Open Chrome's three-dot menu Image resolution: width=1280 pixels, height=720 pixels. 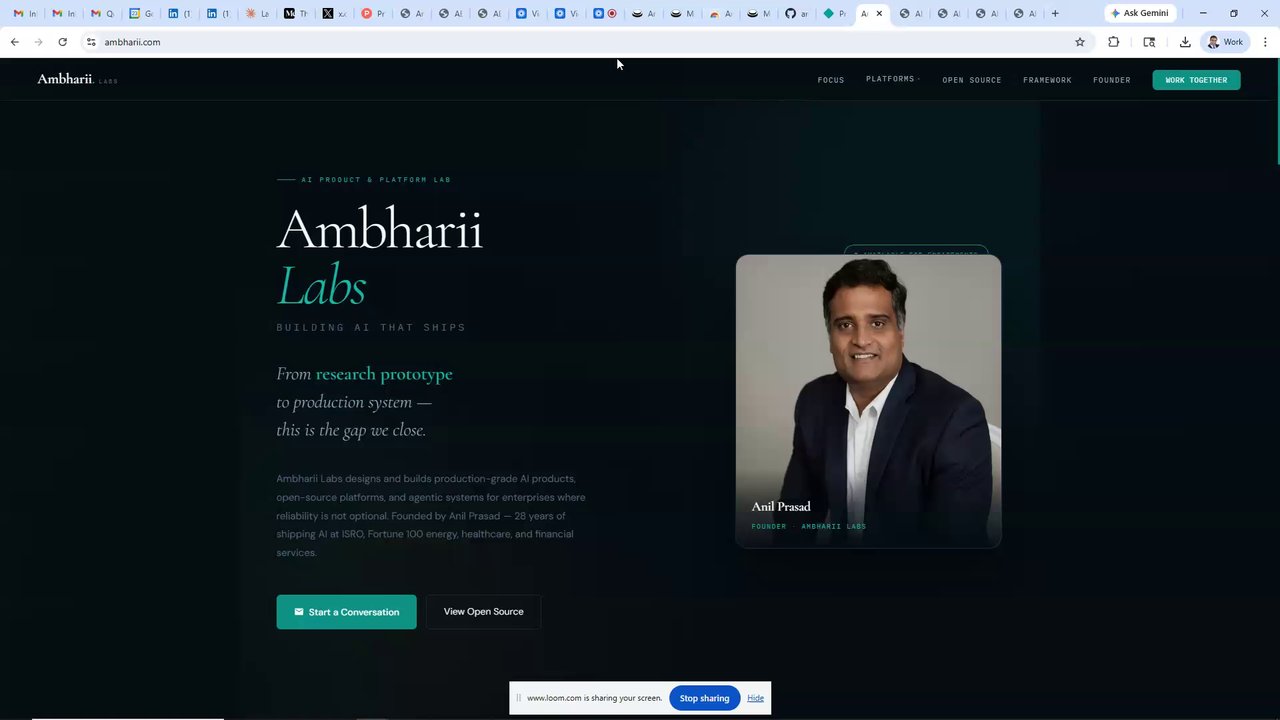(1265, 42)
